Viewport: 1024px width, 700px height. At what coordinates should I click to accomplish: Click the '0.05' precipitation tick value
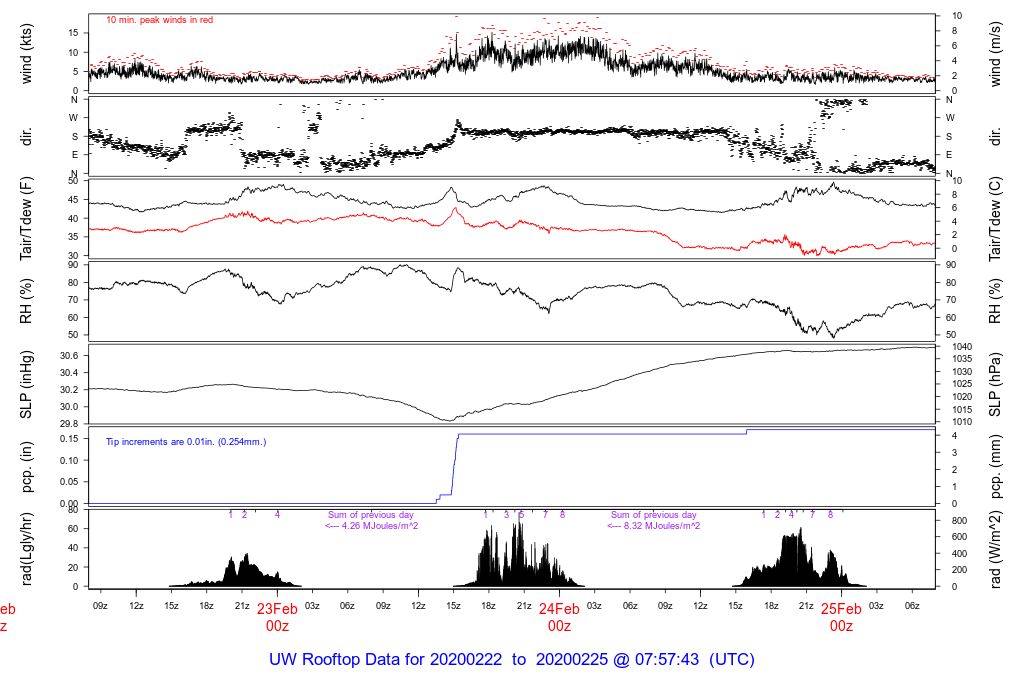69,482
